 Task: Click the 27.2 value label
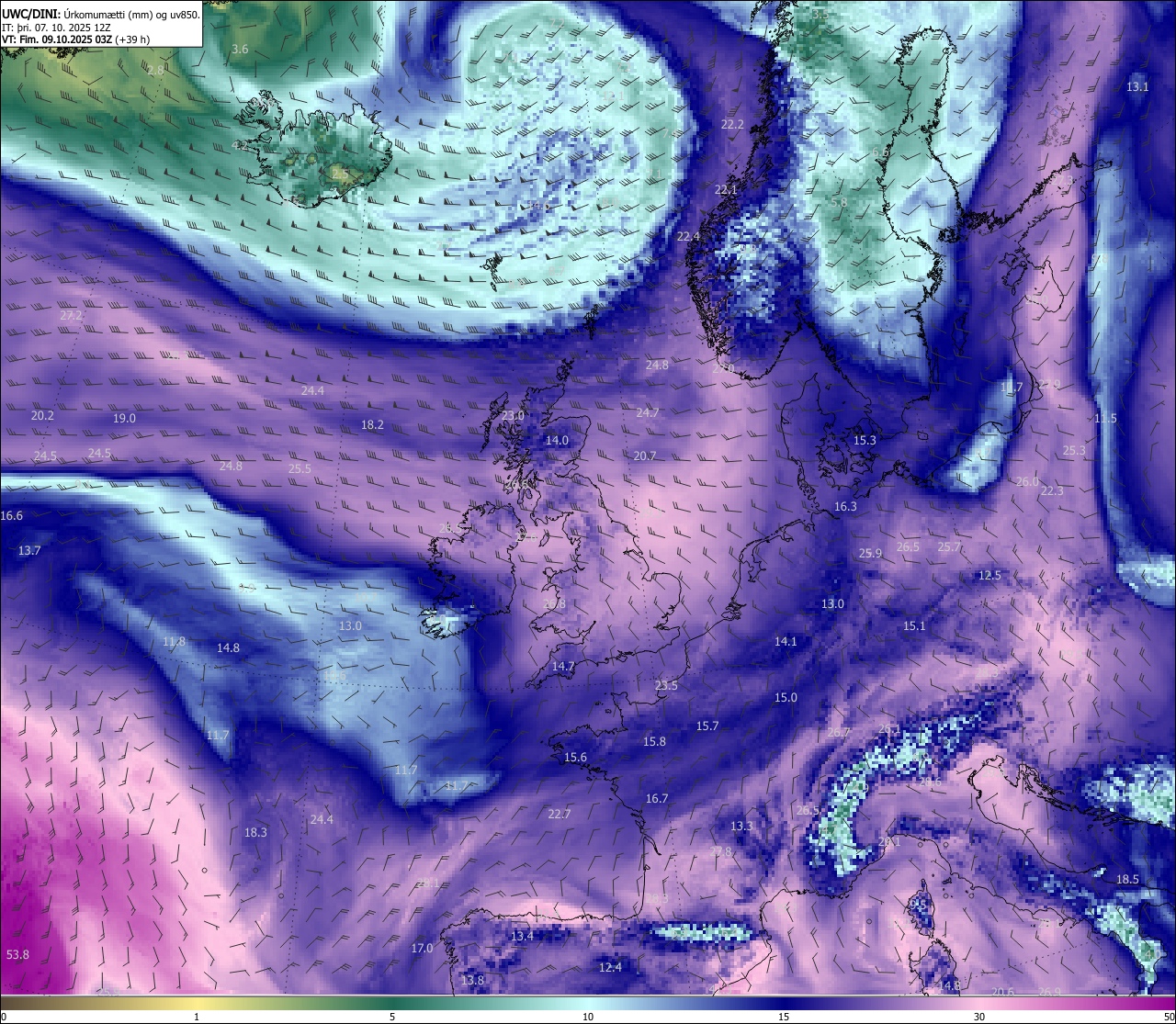(71, 315)
